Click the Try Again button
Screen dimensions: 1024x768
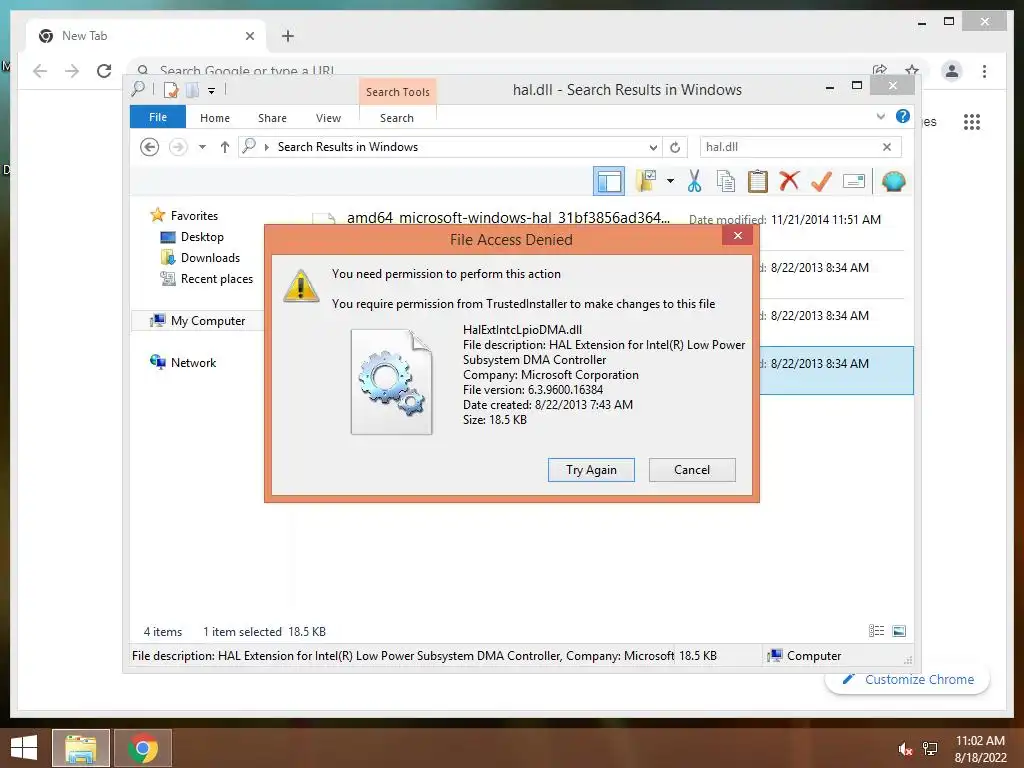click(x=591, y=470)
